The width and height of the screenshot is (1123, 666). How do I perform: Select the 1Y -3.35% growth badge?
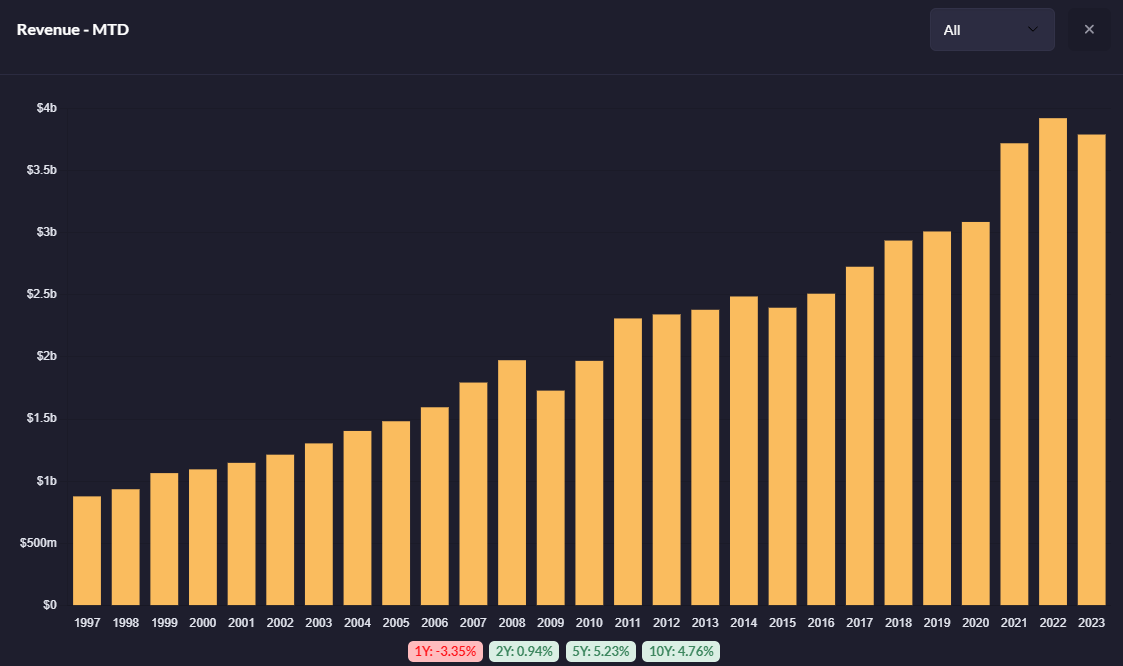tap(446, 651)
